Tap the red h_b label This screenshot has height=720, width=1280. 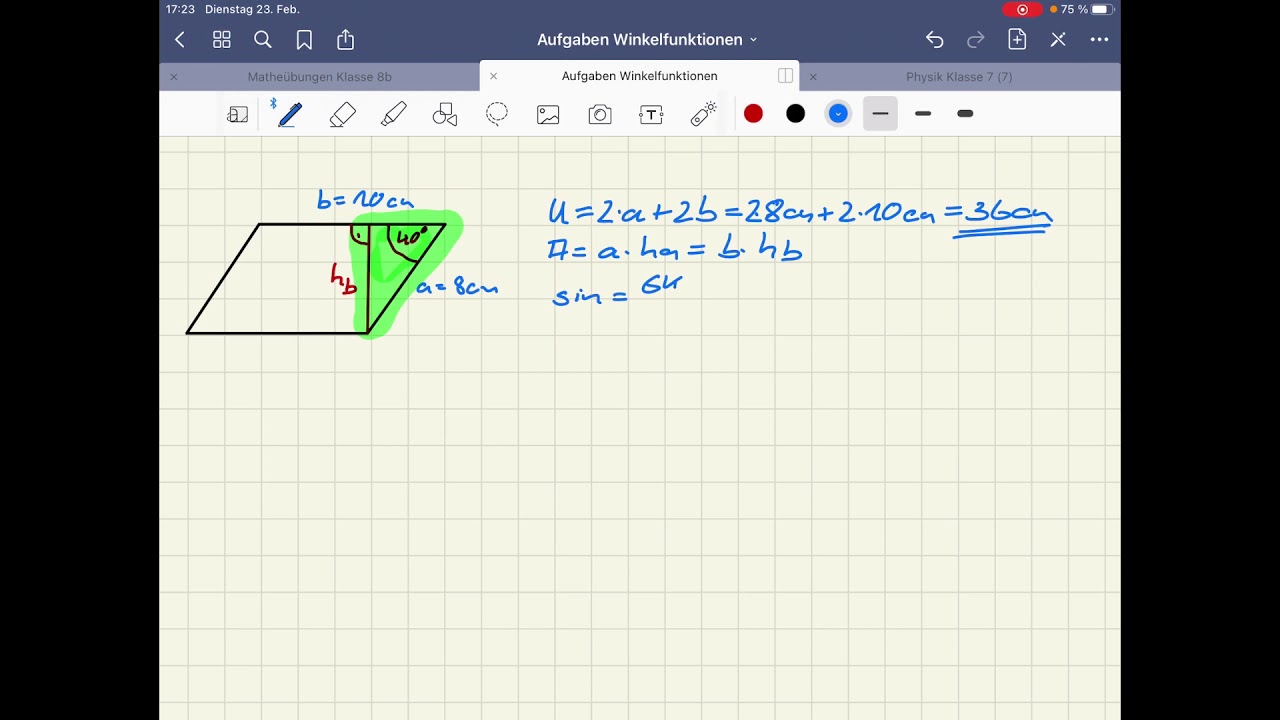tap(343, 279)
